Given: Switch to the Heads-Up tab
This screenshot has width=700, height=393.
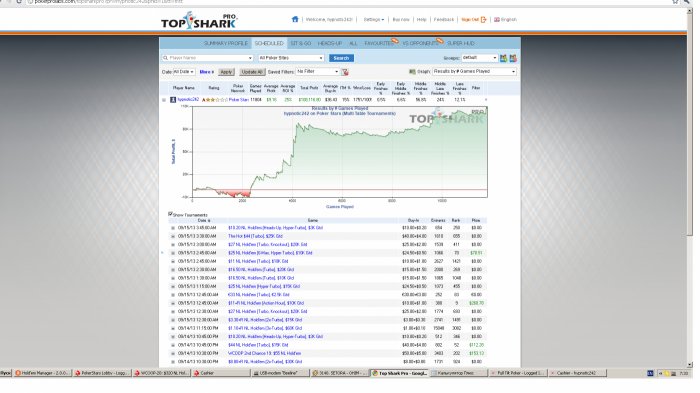Looking at the screenshot, I should [330, 43].
